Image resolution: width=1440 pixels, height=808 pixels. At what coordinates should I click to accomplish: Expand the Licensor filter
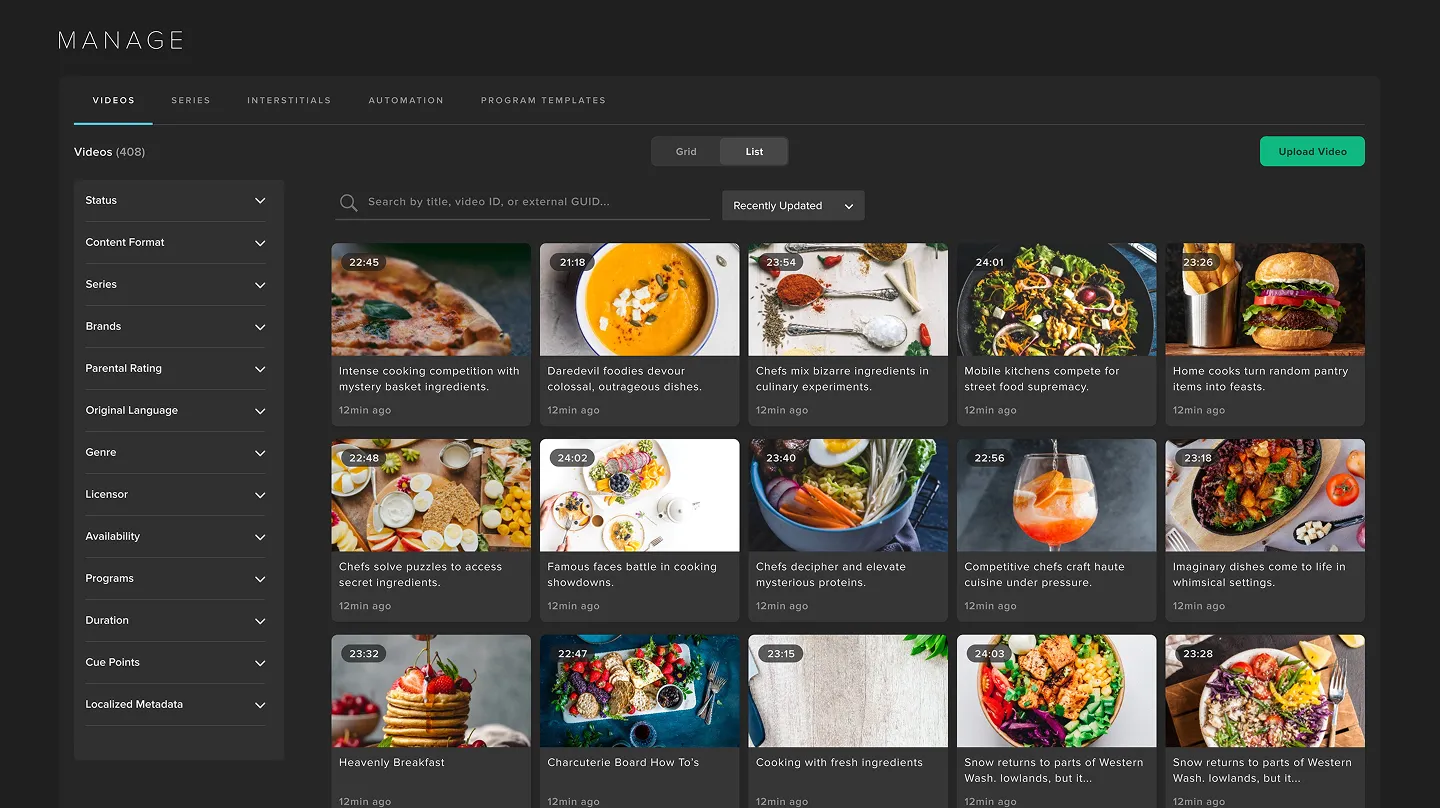[176, 495]
